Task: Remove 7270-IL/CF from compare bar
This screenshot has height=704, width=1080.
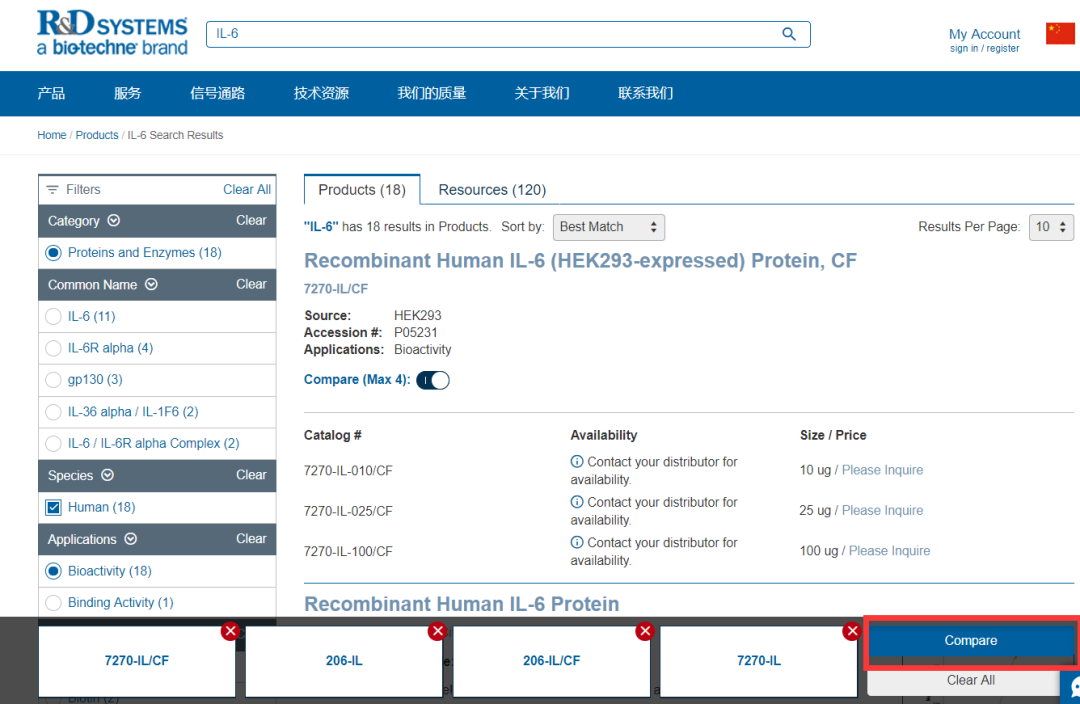Action: click(x=230, y=631)
